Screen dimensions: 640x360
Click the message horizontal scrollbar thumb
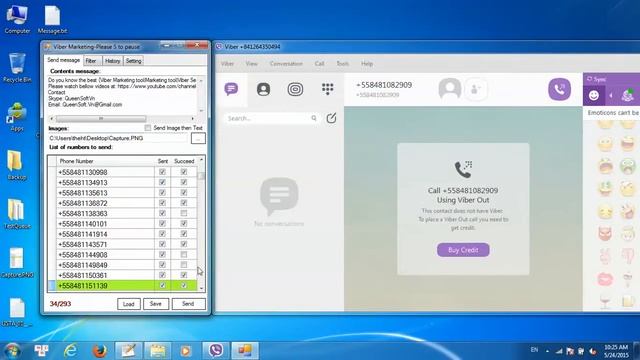pos(101,119)
